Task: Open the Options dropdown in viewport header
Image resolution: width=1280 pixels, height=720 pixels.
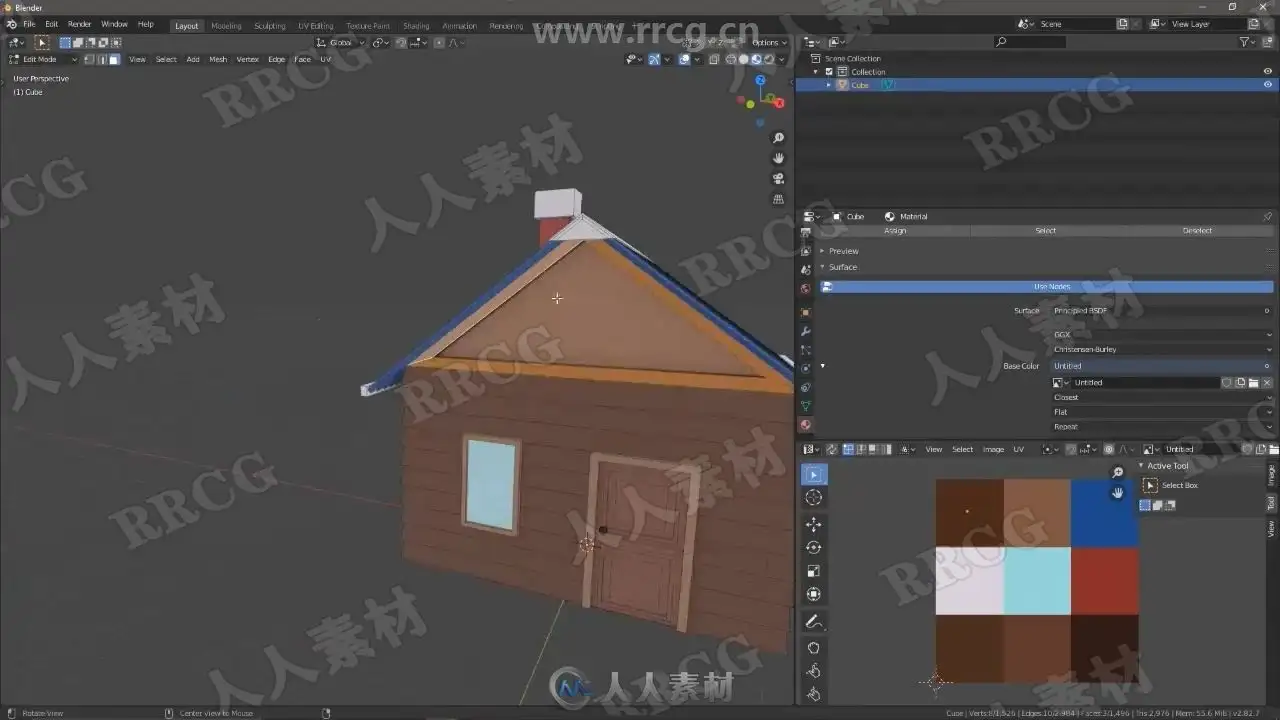Action: point(768,43)
